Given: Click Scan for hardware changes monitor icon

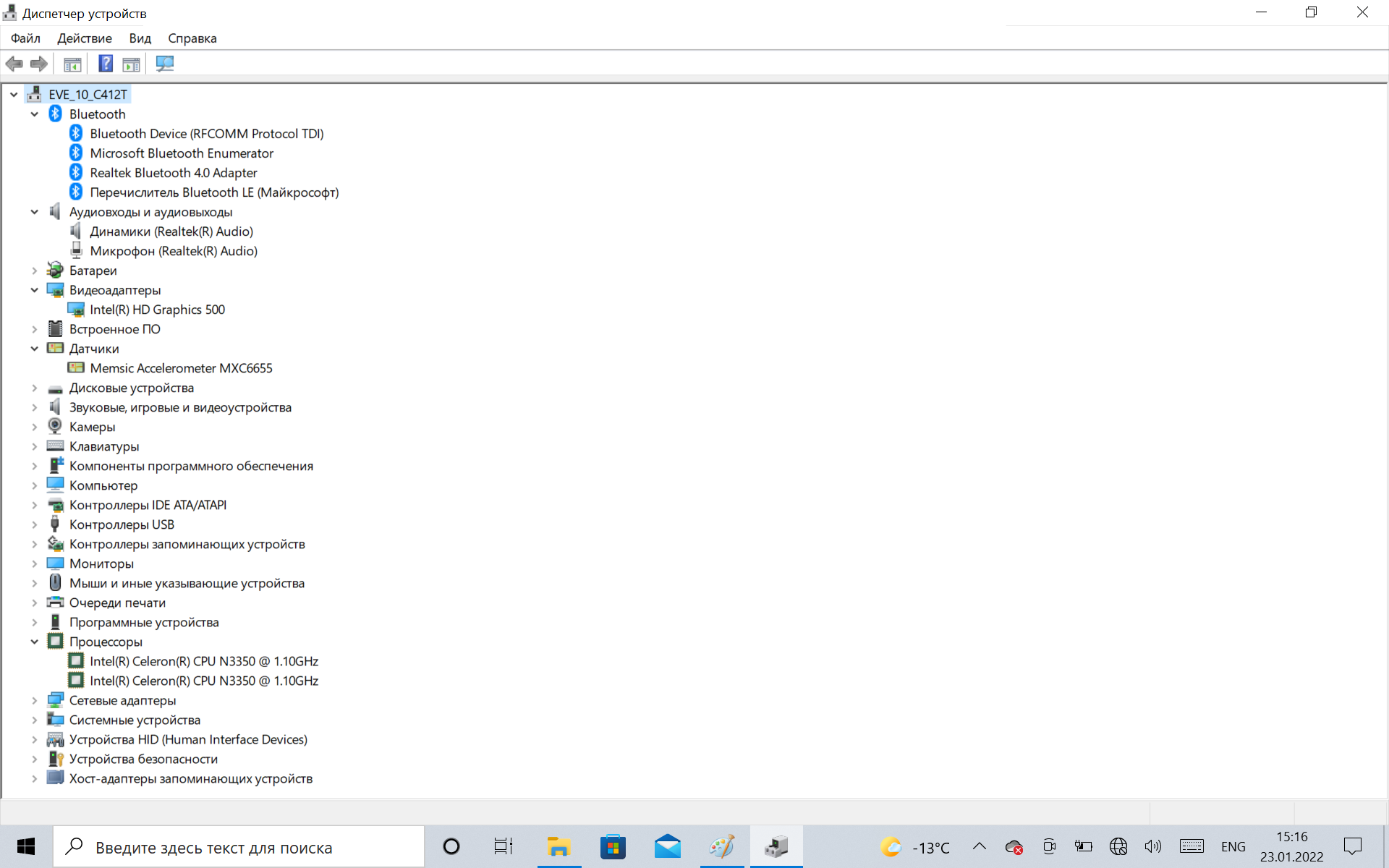Looking at the screenshot, I should point(165,64).
